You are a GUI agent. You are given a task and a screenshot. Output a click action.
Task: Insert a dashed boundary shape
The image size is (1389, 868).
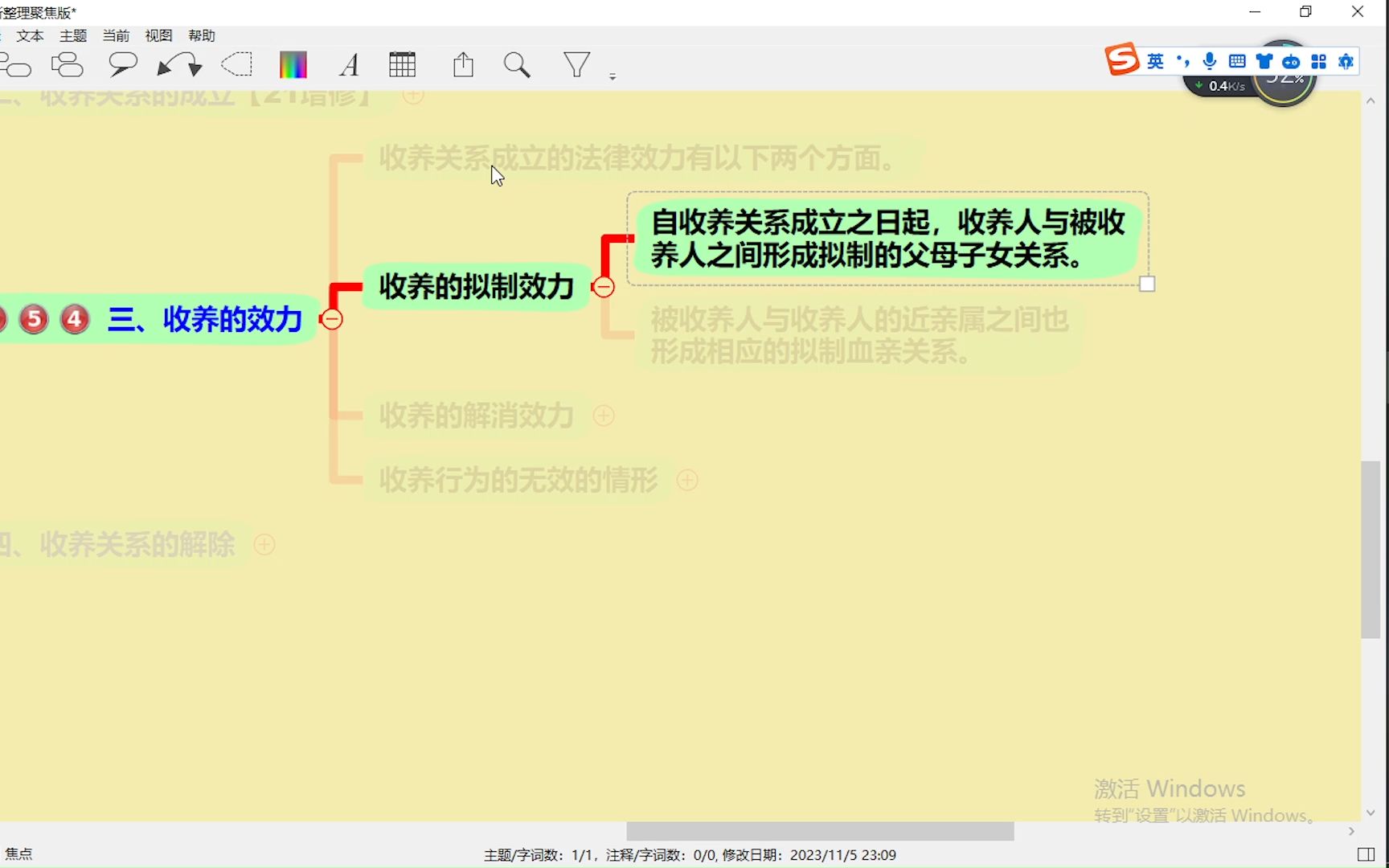pos(237,64)
